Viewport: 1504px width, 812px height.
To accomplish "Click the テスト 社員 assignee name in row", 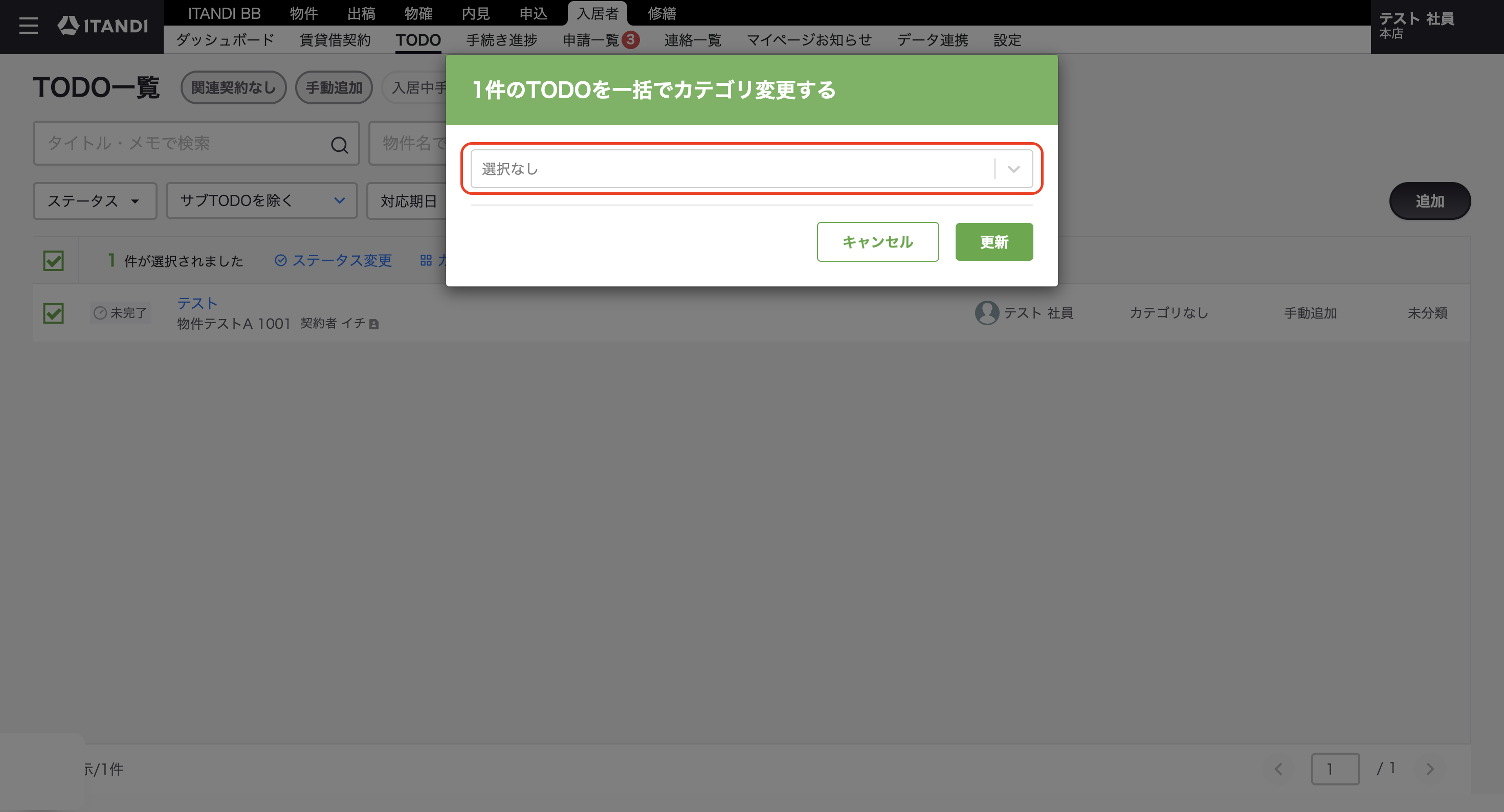I will coord(1038,313).
